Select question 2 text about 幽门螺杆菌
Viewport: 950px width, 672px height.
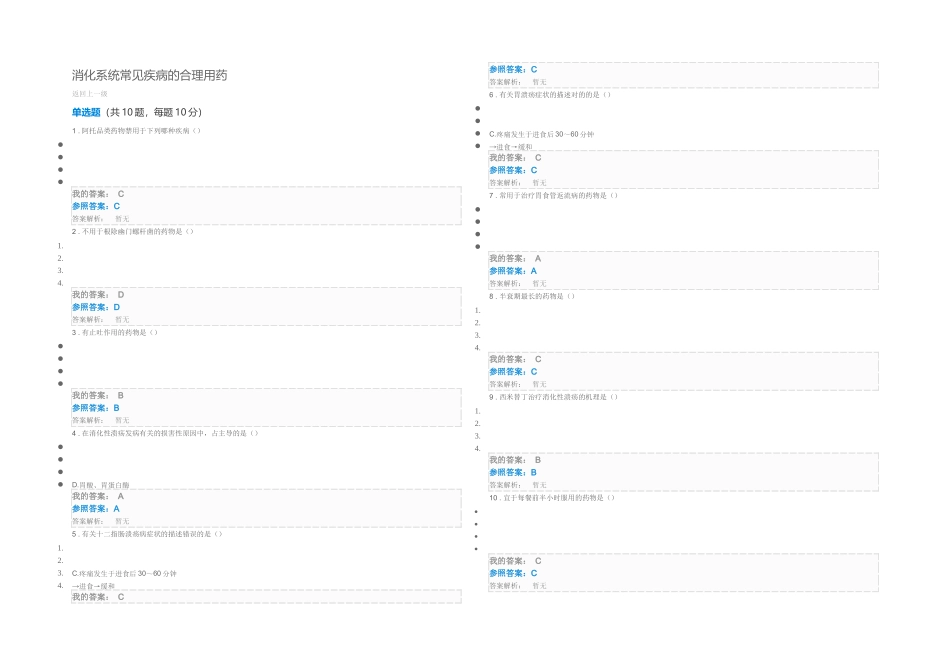pyautogui.click(x=133, y=231)
